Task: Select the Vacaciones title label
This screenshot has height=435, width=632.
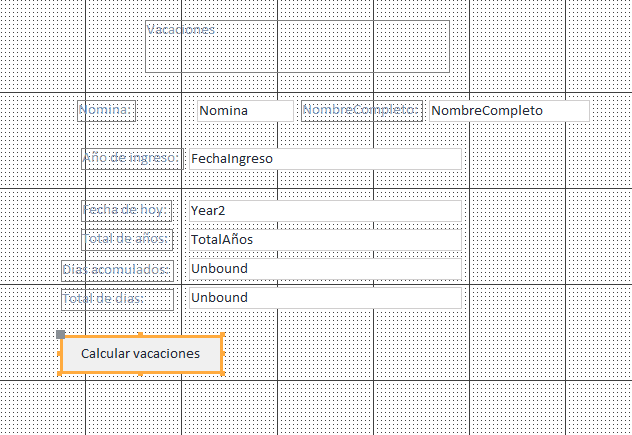Action: coord(297,46)
